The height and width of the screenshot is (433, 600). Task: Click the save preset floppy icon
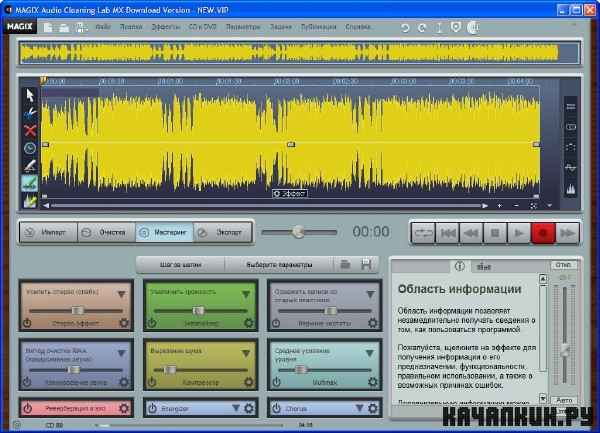pos(366,264)
